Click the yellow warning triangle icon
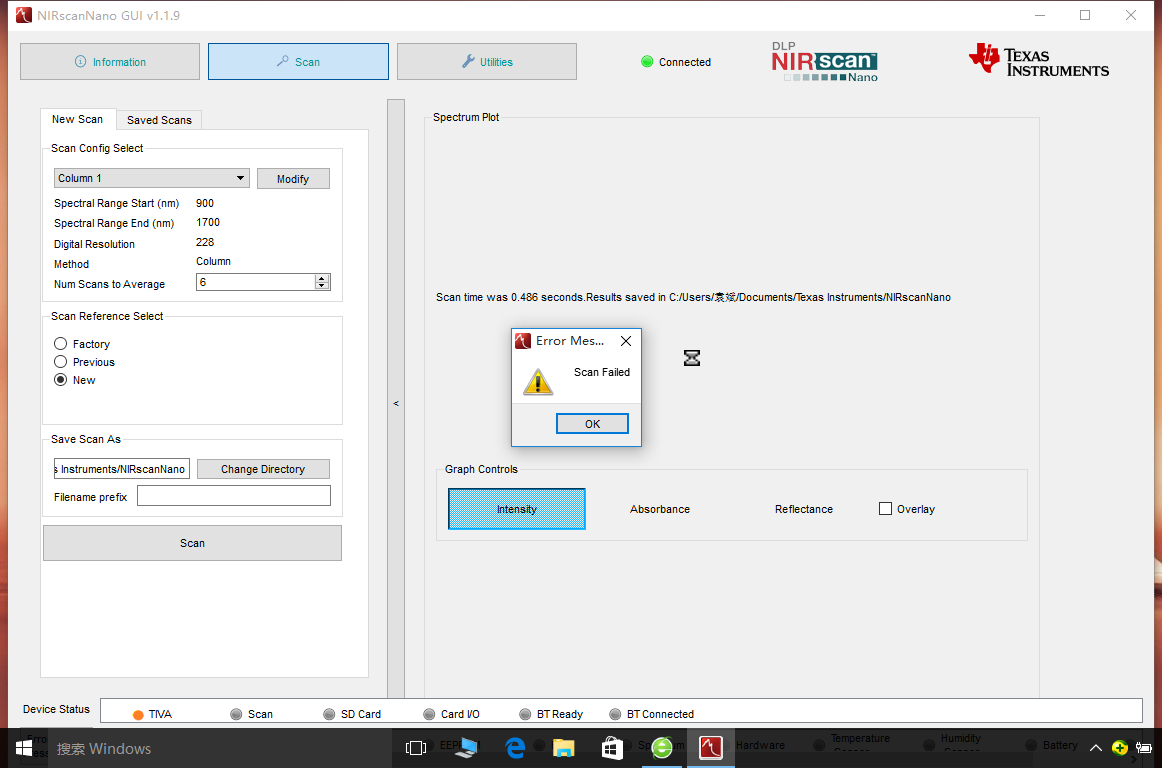1162x768 pixels. [538, 382]
